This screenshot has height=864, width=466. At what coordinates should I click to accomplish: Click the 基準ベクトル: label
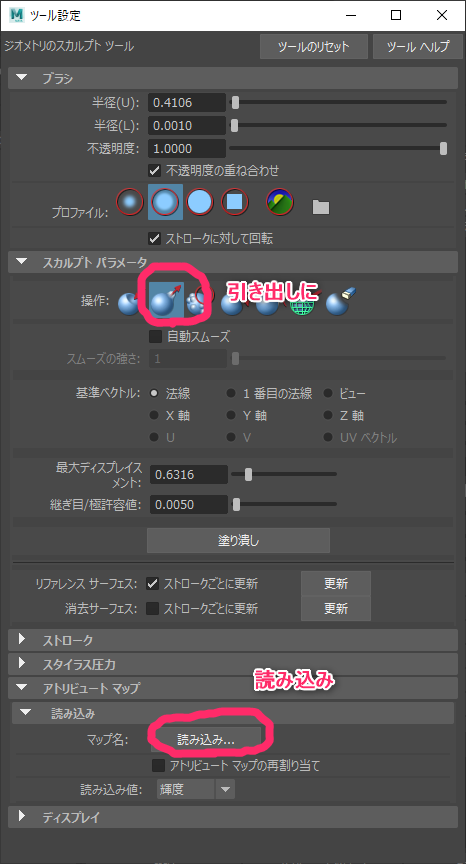tap(109, 393)
